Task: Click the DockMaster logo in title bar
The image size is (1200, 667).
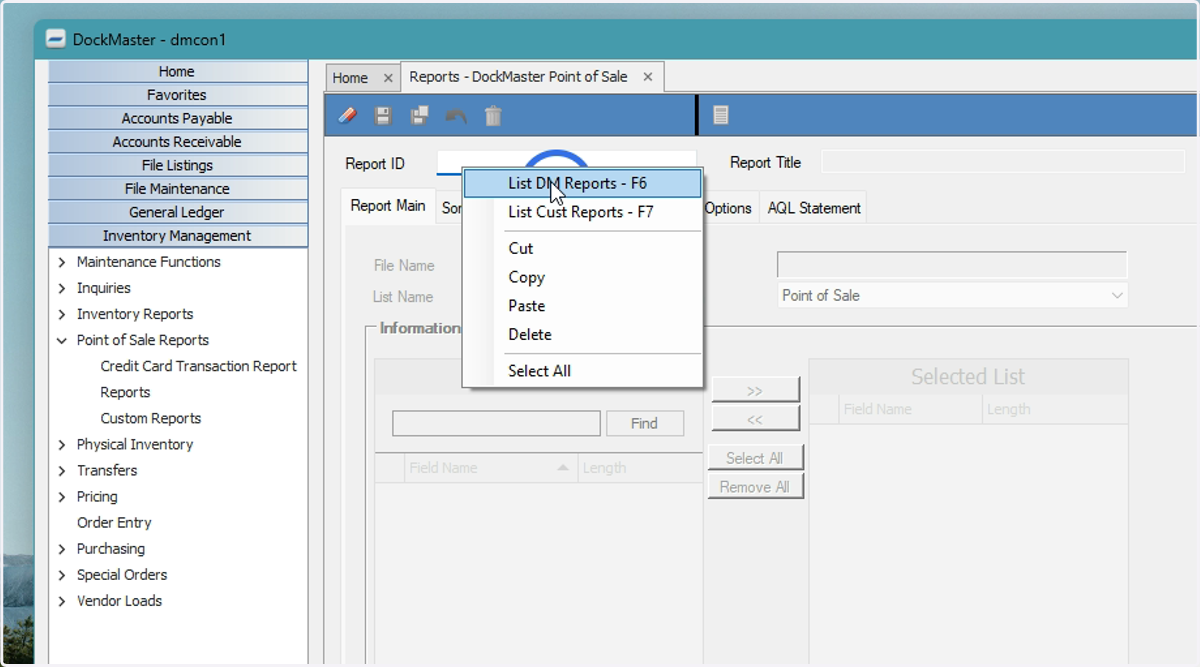Action: pos(55,40)
